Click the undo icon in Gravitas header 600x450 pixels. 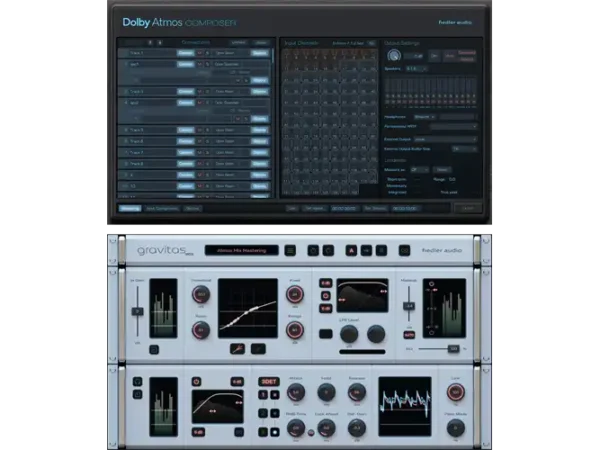[x=313, y=251]
